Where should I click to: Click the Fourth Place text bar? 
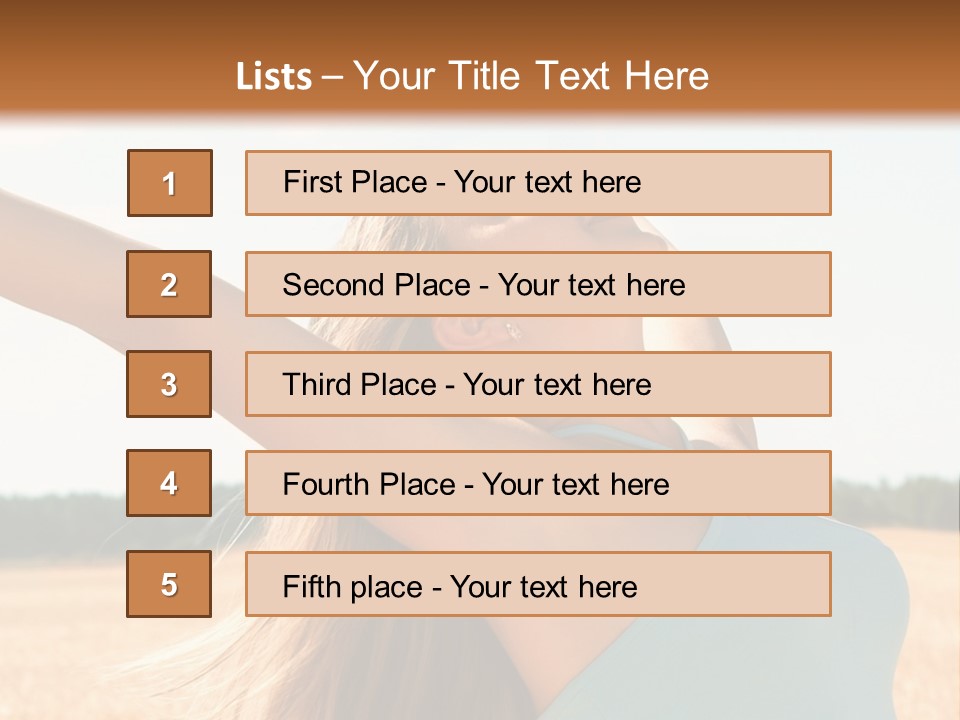(x=538, y=483)
